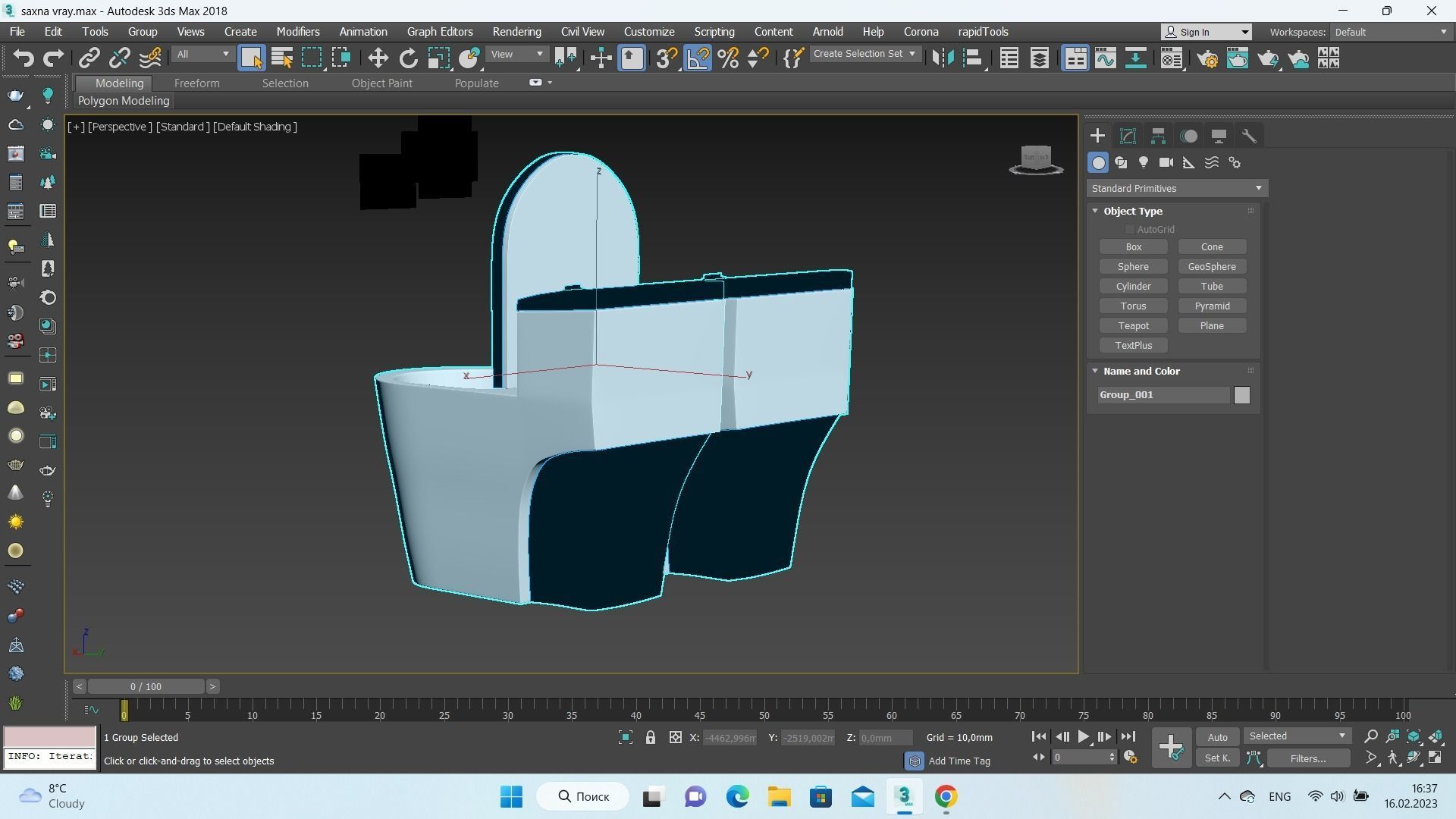This screenshot has height=819, width=1456.
Task: Click the Mirror tool icon
Action: point(943,58)
